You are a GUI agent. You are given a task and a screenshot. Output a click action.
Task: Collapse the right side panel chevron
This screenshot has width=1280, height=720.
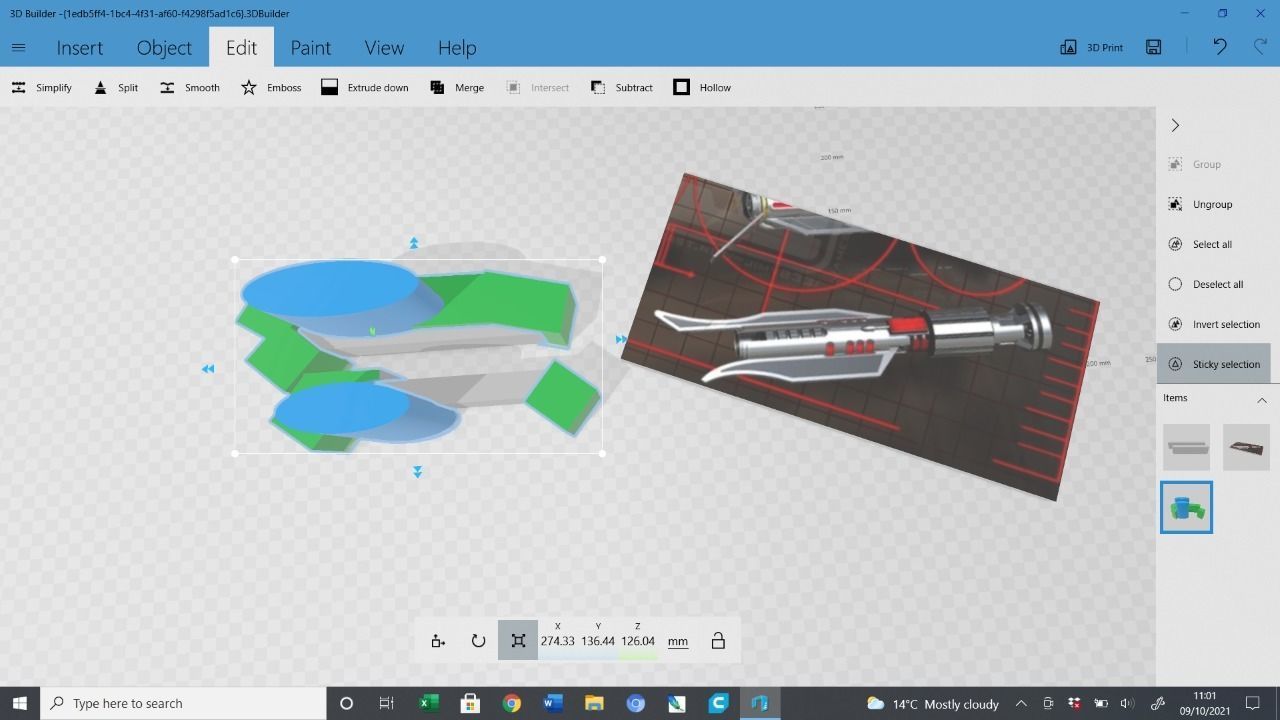coord(1175,125)
